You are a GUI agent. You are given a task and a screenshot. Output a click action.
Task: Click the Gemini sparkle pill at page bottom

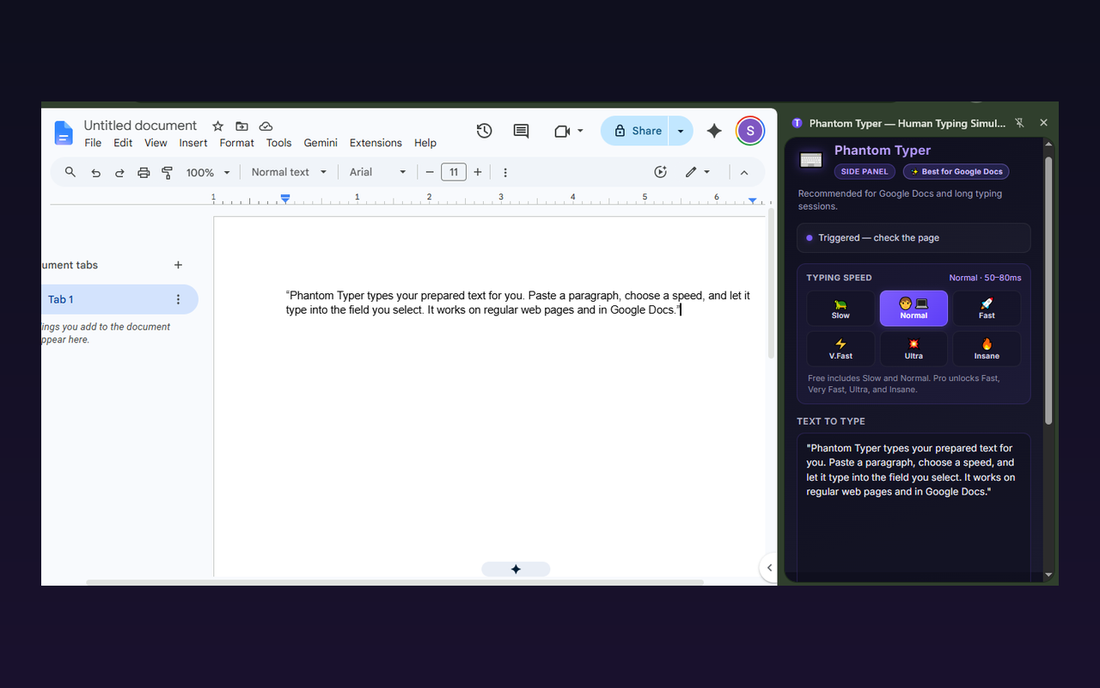[516, 569]
